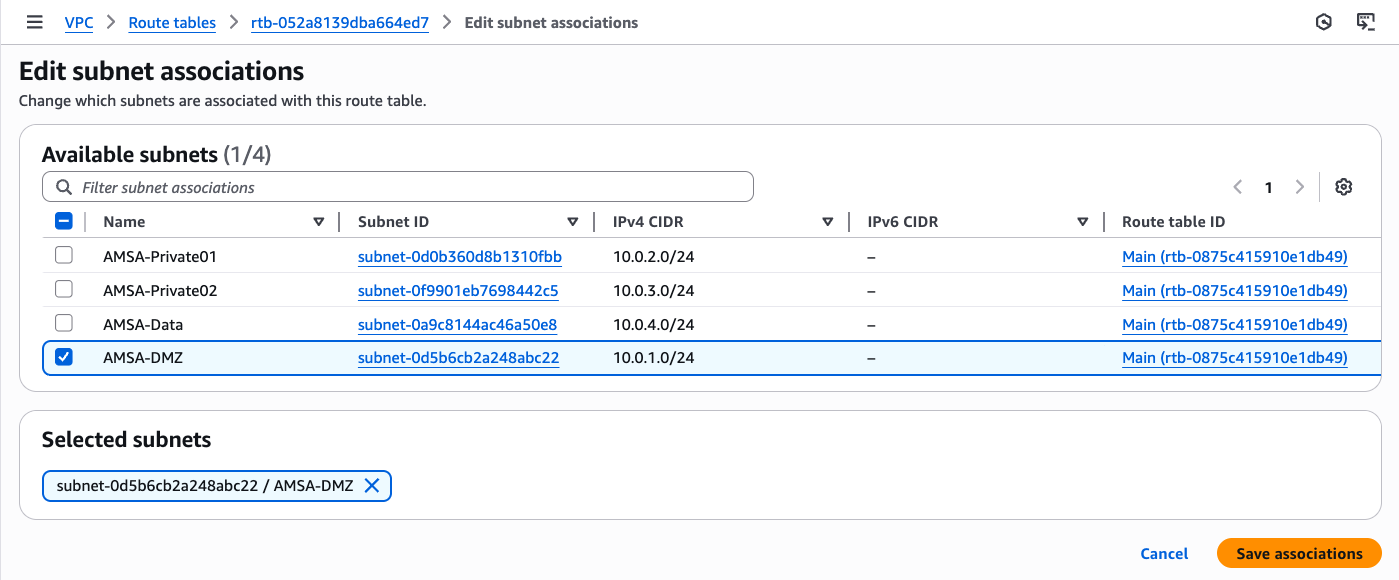Navigate to VPC breadcrumb

coord(79,22)
